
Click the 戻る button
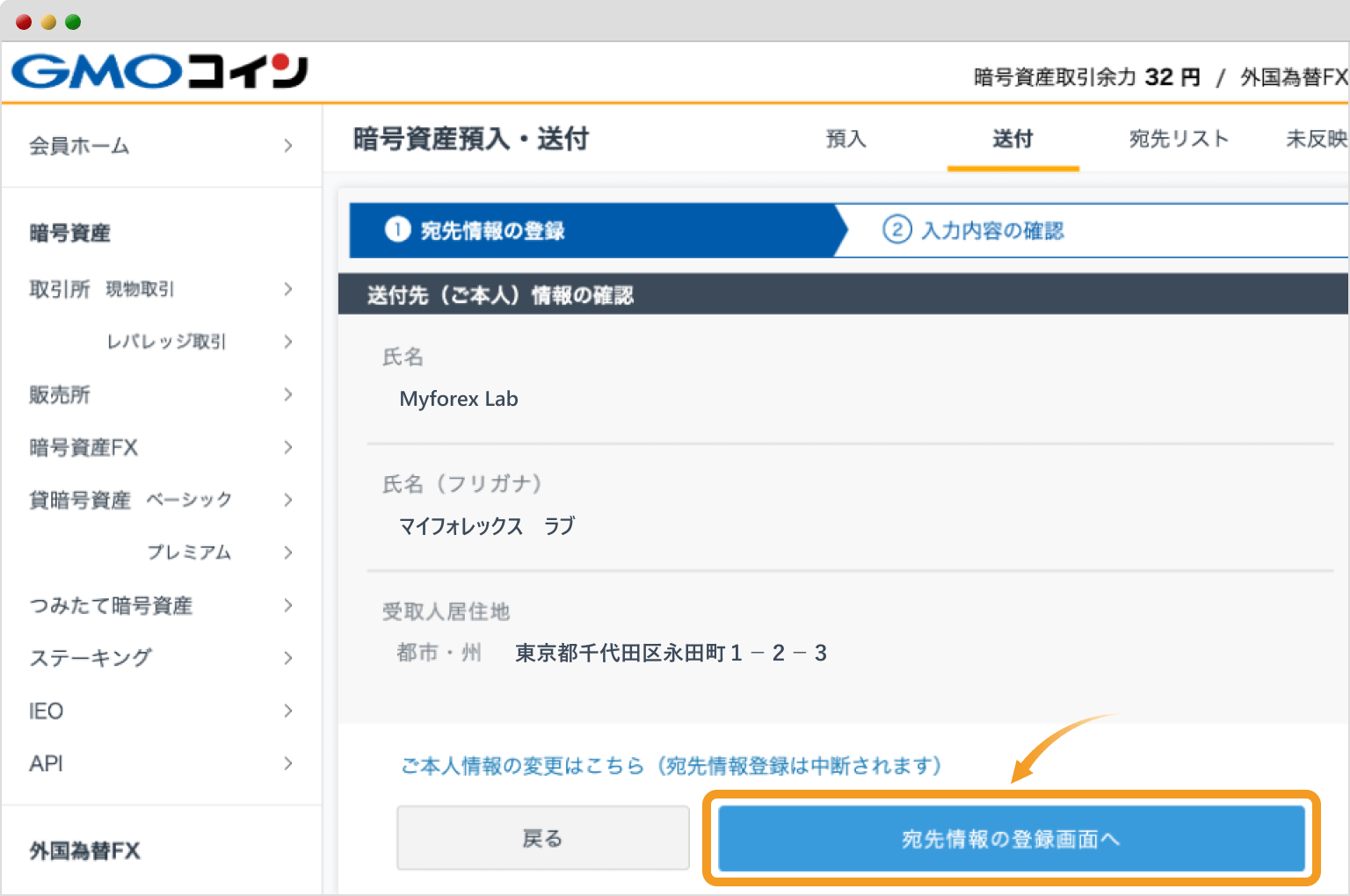[x=542, y=837]
